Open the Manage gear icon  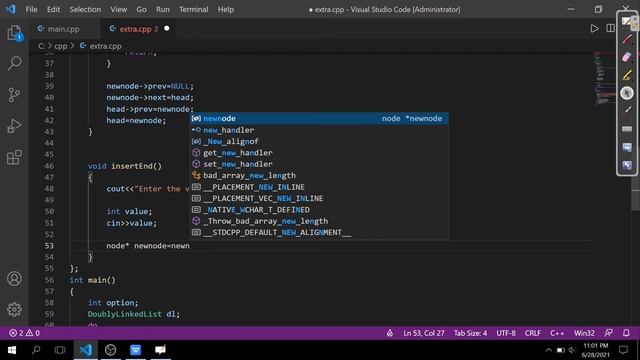pos(14,309)
